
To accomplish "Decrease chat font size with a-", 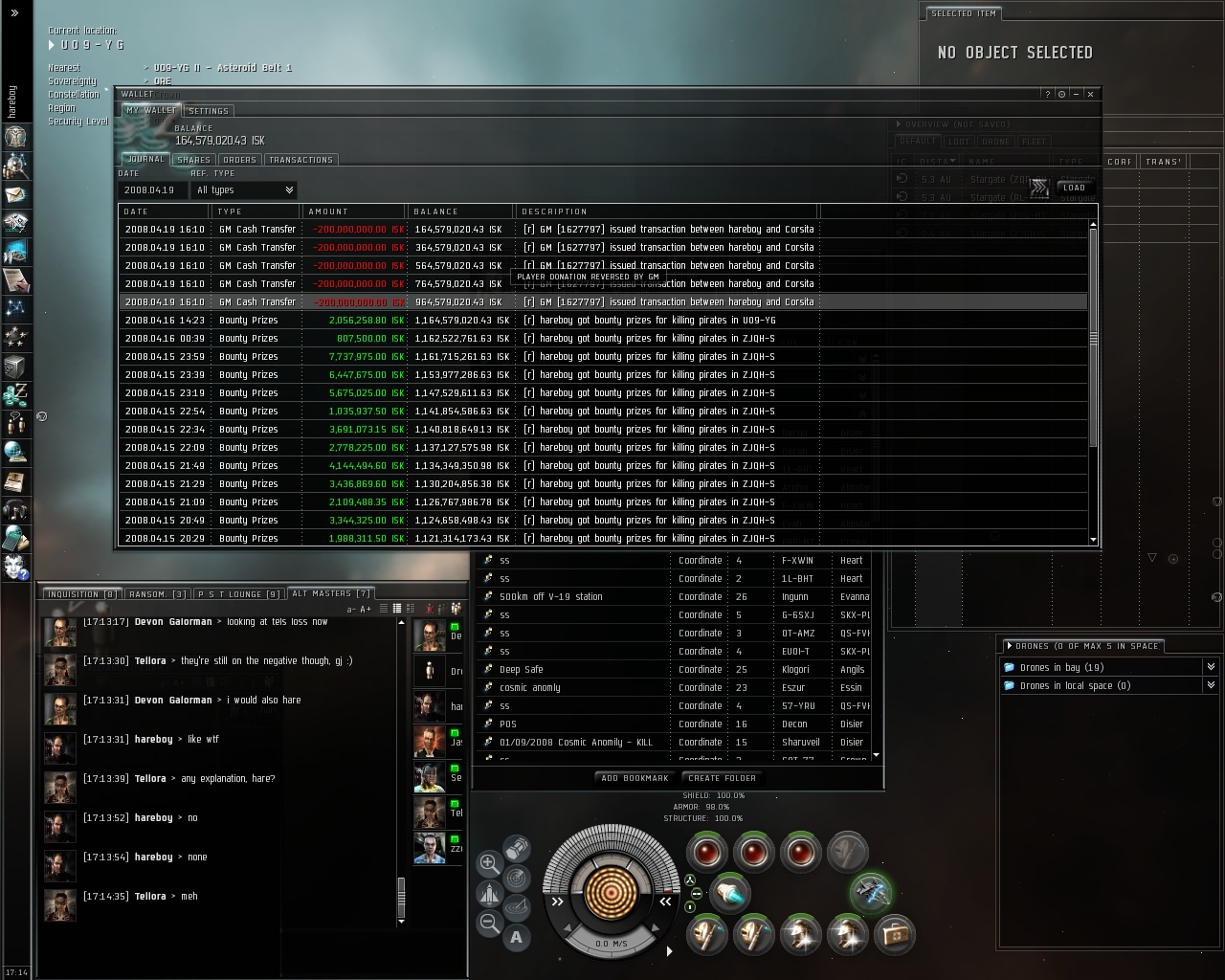I will click(351, 609).
